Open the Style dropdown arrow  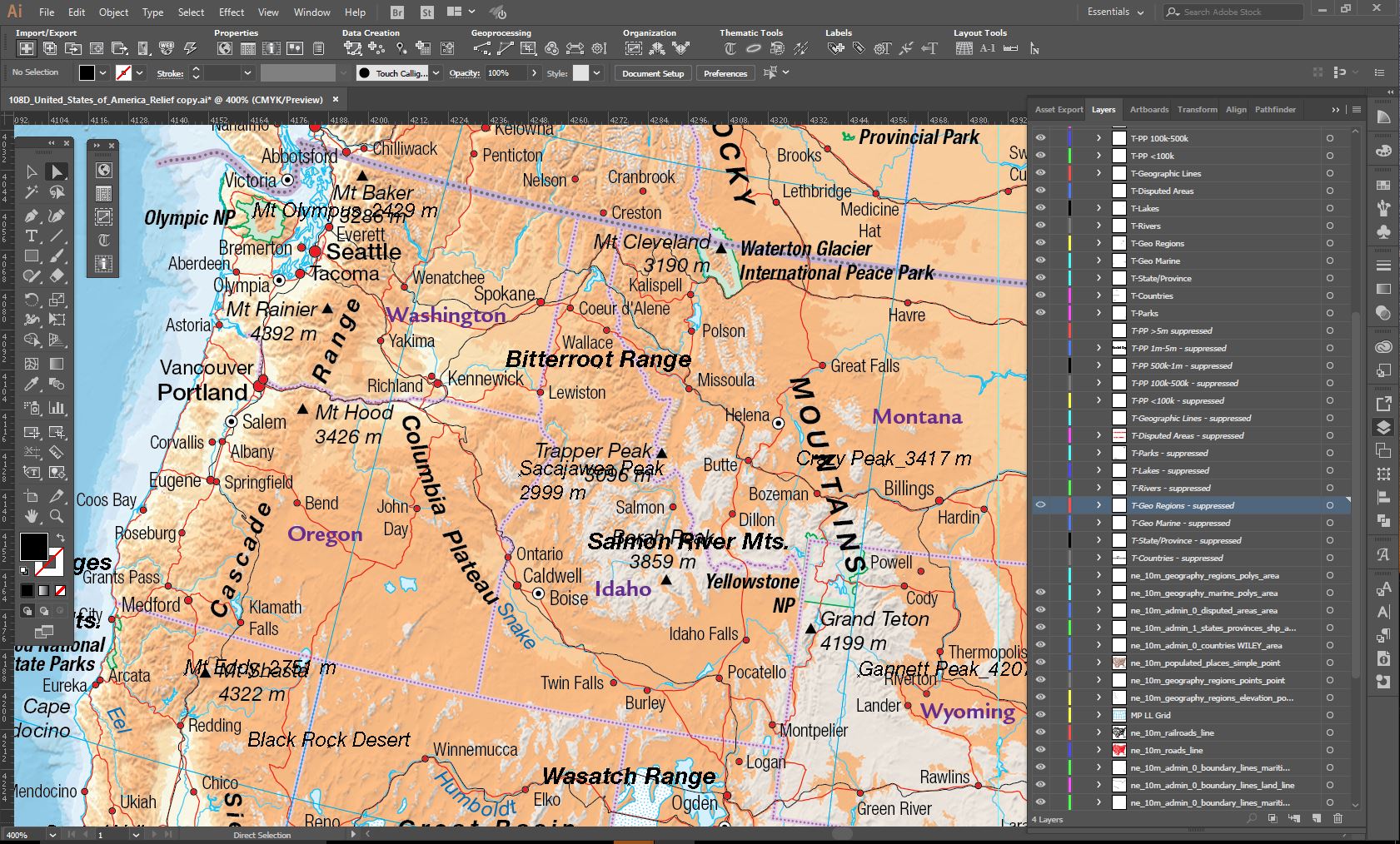point(595,73)
